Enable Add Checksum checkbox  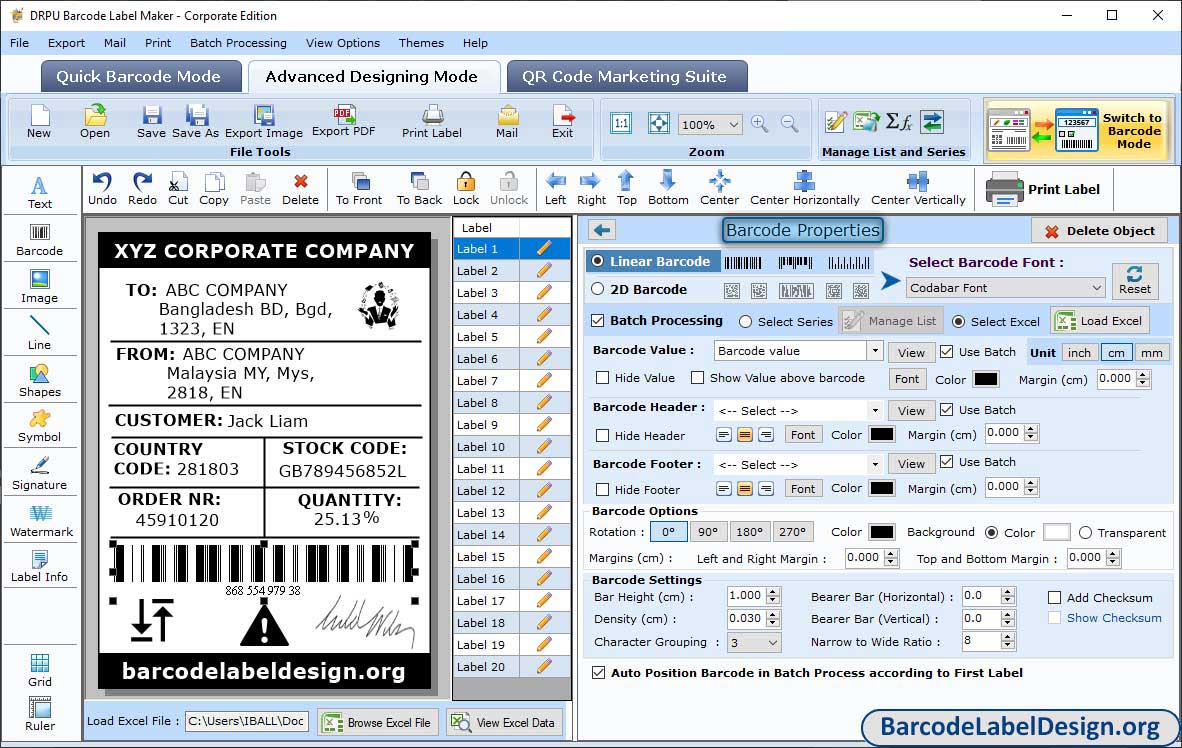(x=1055, y=598)
